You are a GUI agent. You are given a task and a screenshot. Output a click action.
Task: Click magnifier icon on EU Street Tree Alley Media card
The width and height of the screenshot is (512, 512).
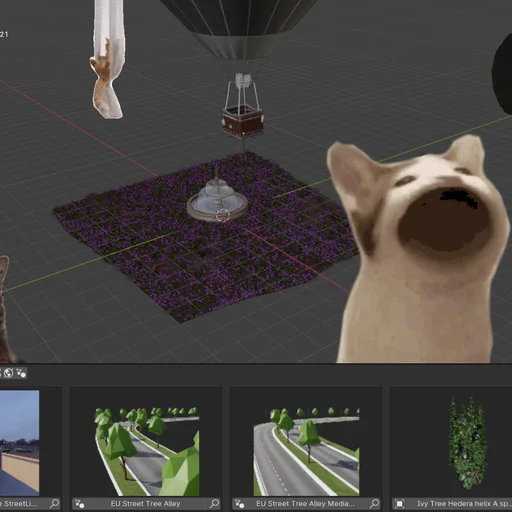pyautogui.click(x=374, y=503)
